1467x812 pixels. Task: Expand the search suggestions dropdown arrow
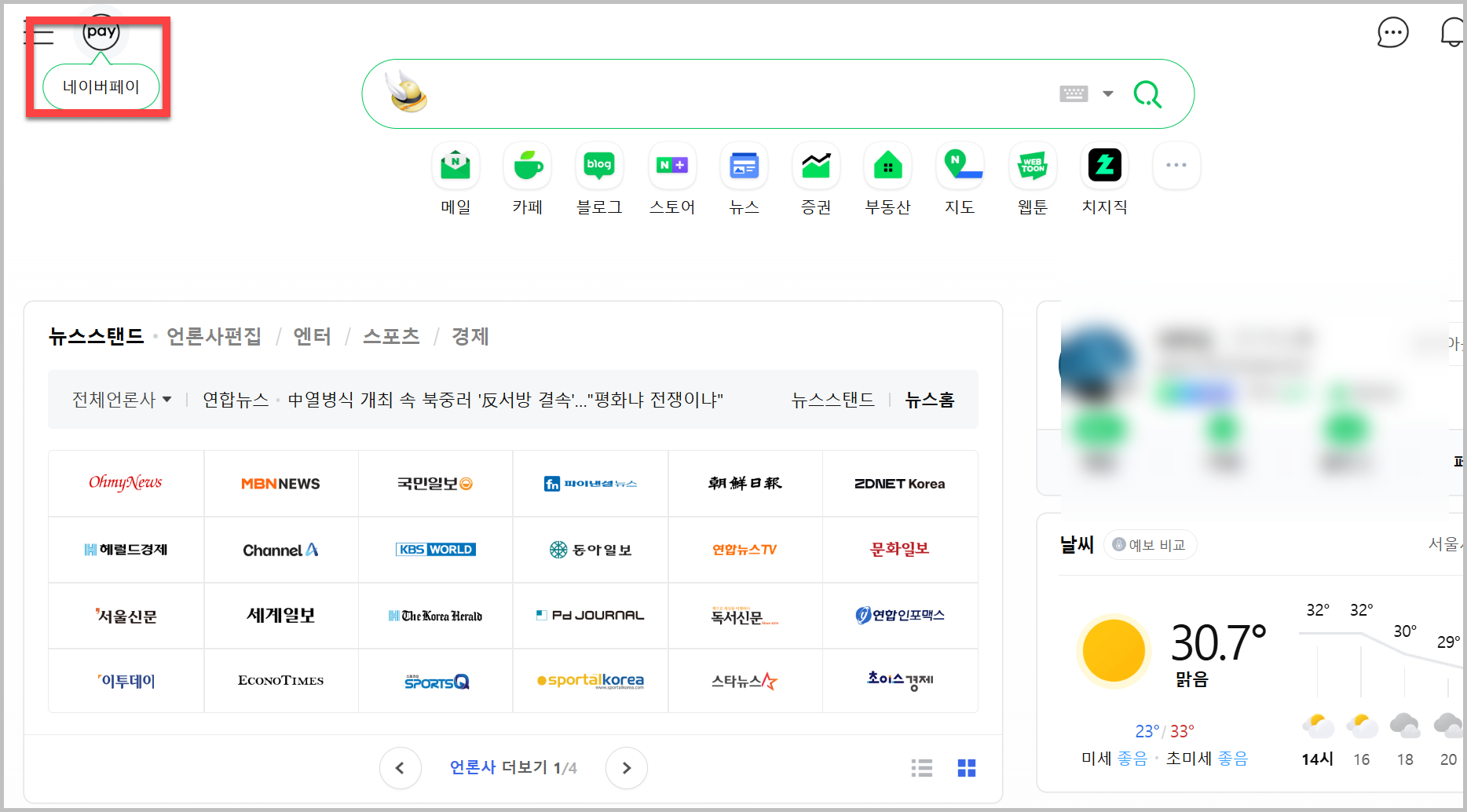[1108, 94]
